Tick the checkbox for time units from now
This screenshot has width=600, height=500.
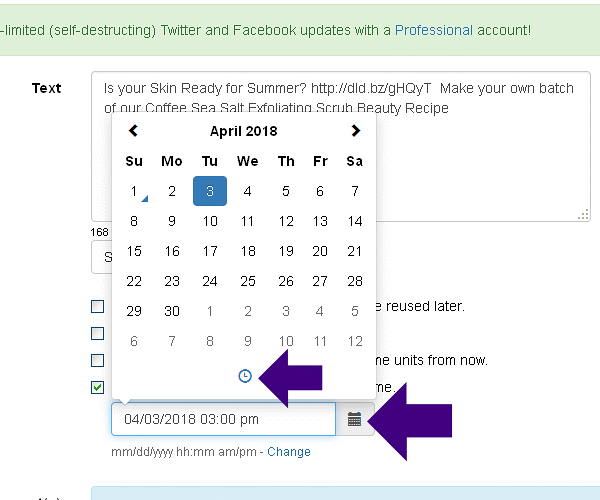click(x=98, y=360)
